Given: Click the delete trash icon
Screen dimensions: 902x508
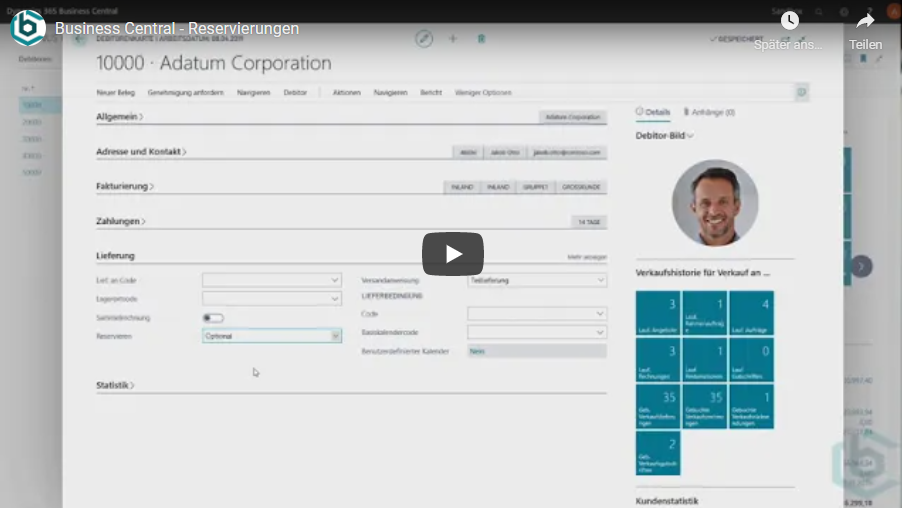Looking at the screenshot, I should point(481,38).
